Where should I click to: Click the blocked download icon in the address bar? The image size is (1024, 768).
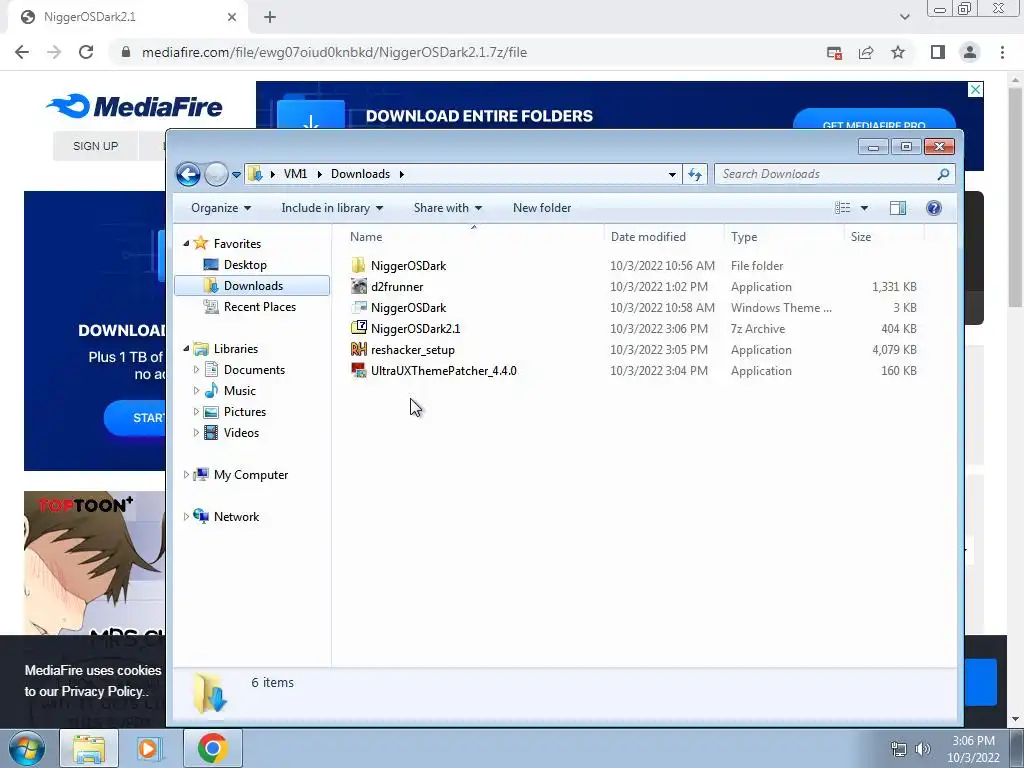[x=834, y=52]
